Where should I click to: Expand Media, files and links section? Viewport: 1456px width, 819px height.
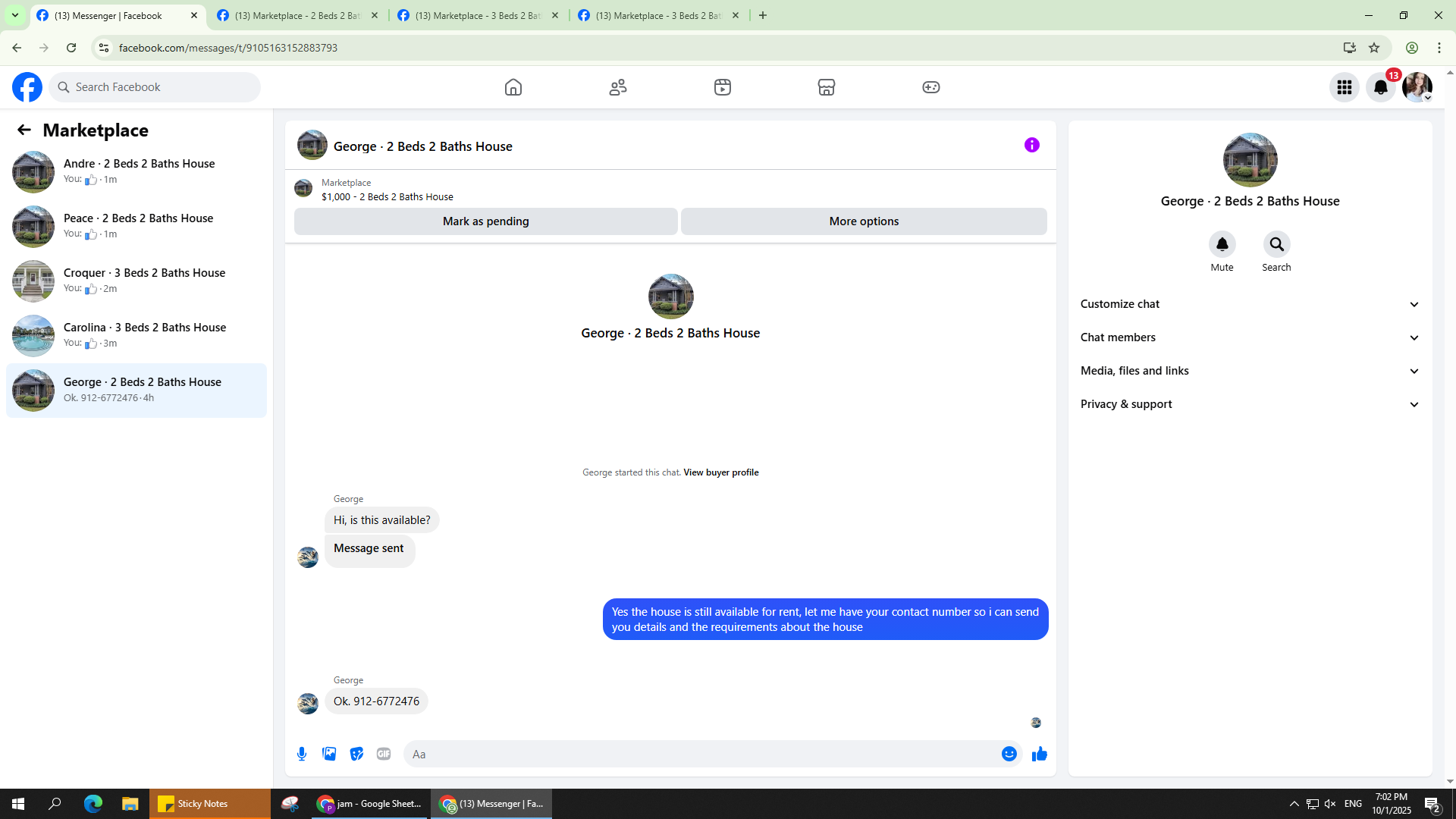(1250, 371)
